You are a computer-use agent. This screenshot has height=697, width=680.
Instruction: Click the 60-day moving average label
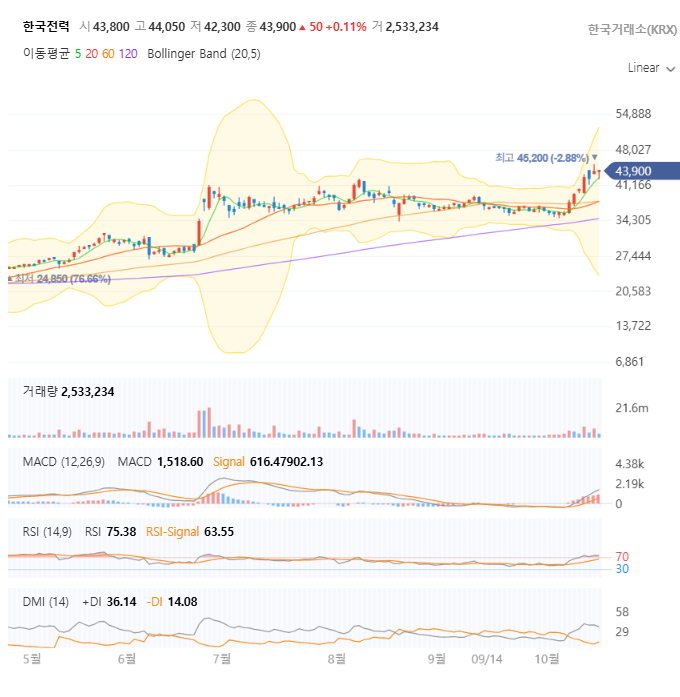(108, 54)
